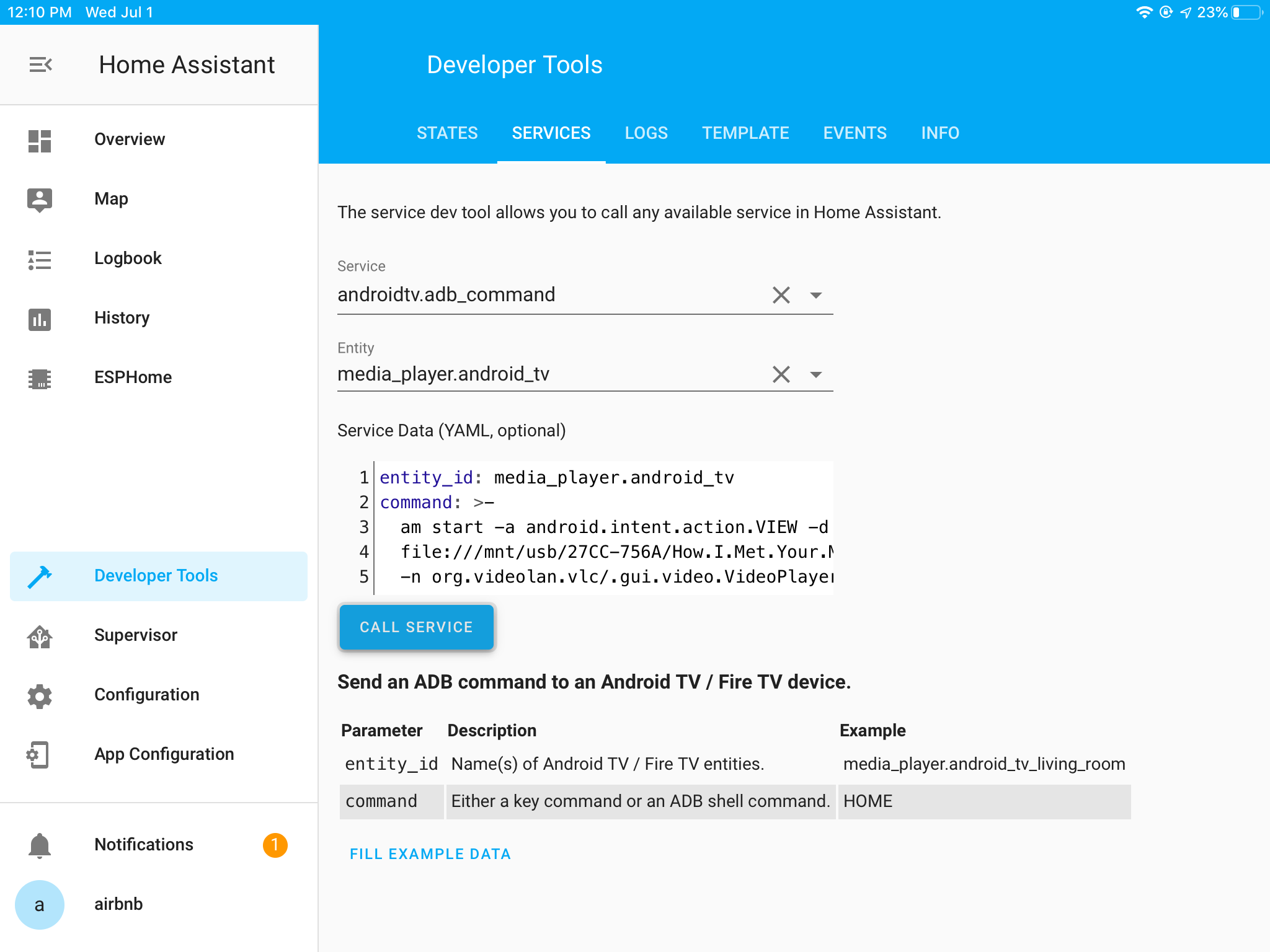Click the example 'media_player.android_tv_living_room' cell
Screen dimensions: 1270x952
pos(984,764)
